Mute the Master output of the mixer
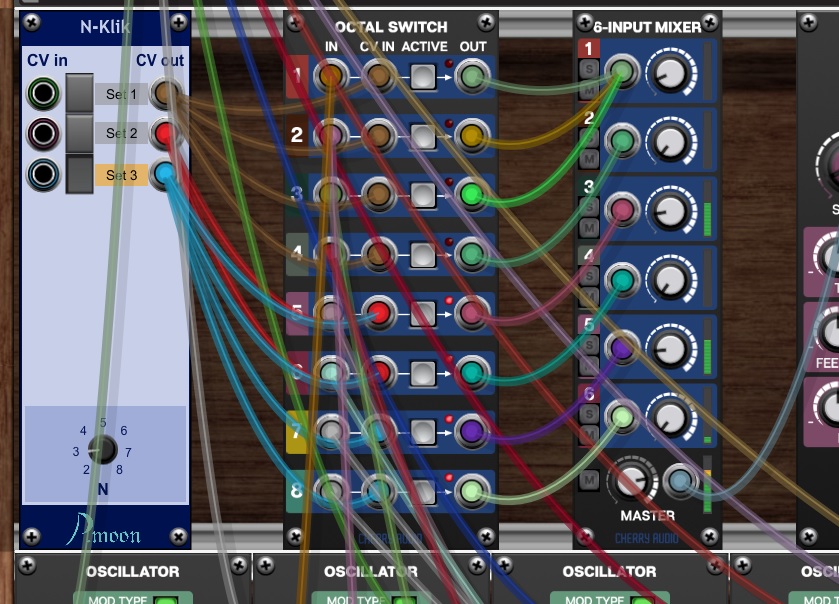The width and height of the screenshot is (839, 604). point(588,481)
